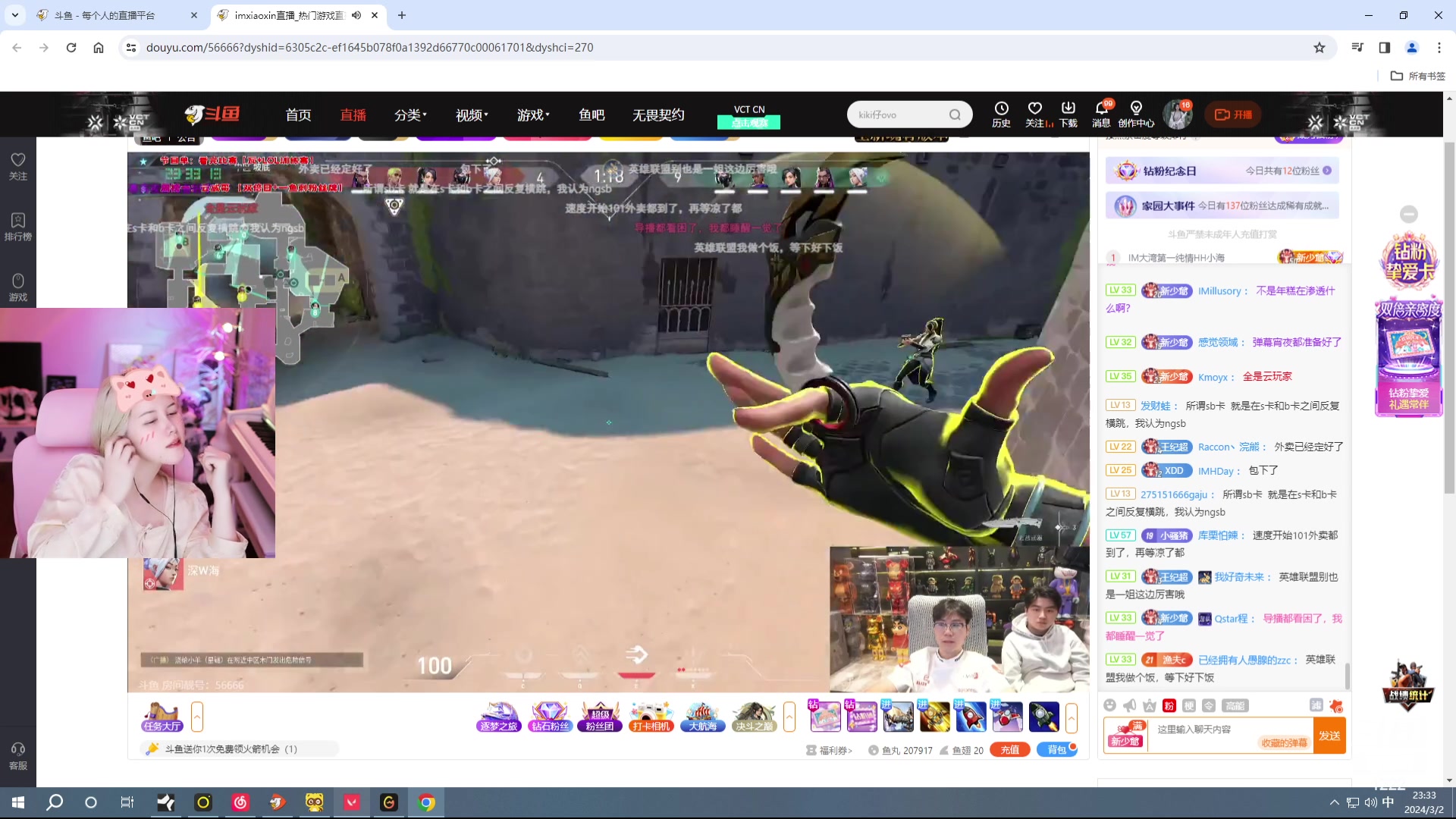This screenshot has width=1456, height=819.
Task: Click chat panel scrollbar thumb
Action: [x=1347, y=676]
